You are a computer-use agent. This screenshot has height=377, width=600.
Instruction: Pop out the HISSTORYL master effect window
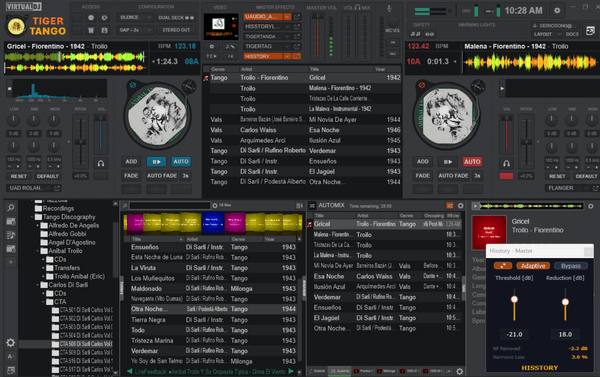pos(297,27)
